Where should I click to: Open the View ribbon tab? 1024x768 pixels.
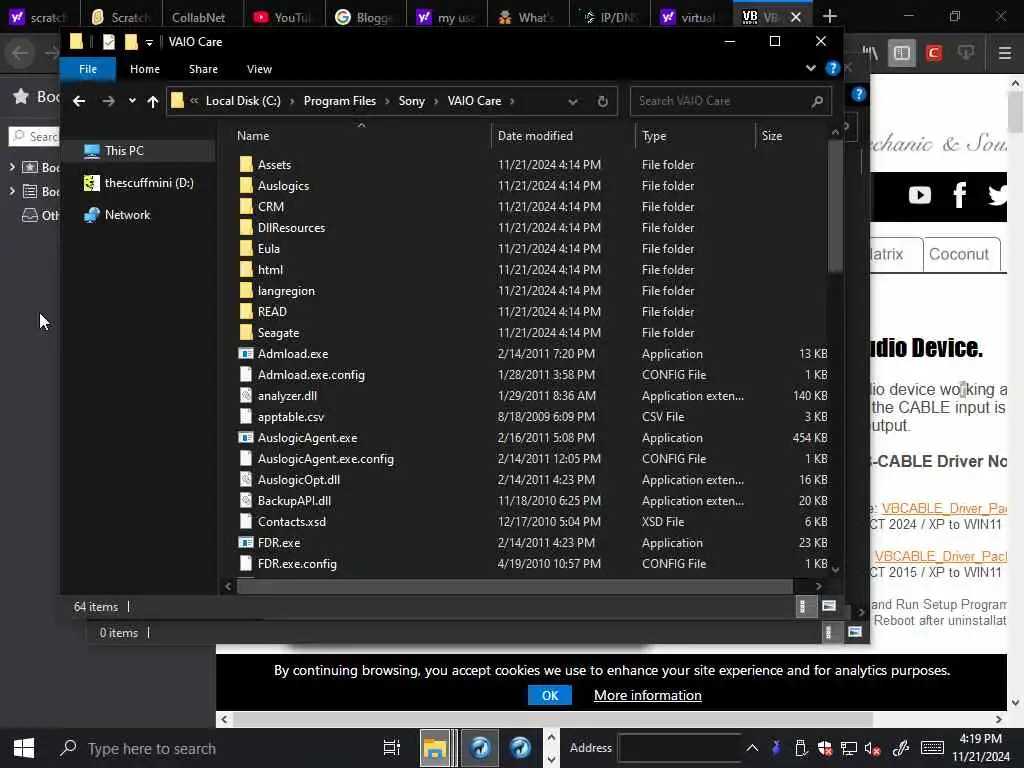pyautogui.click(x=259, y=69)
